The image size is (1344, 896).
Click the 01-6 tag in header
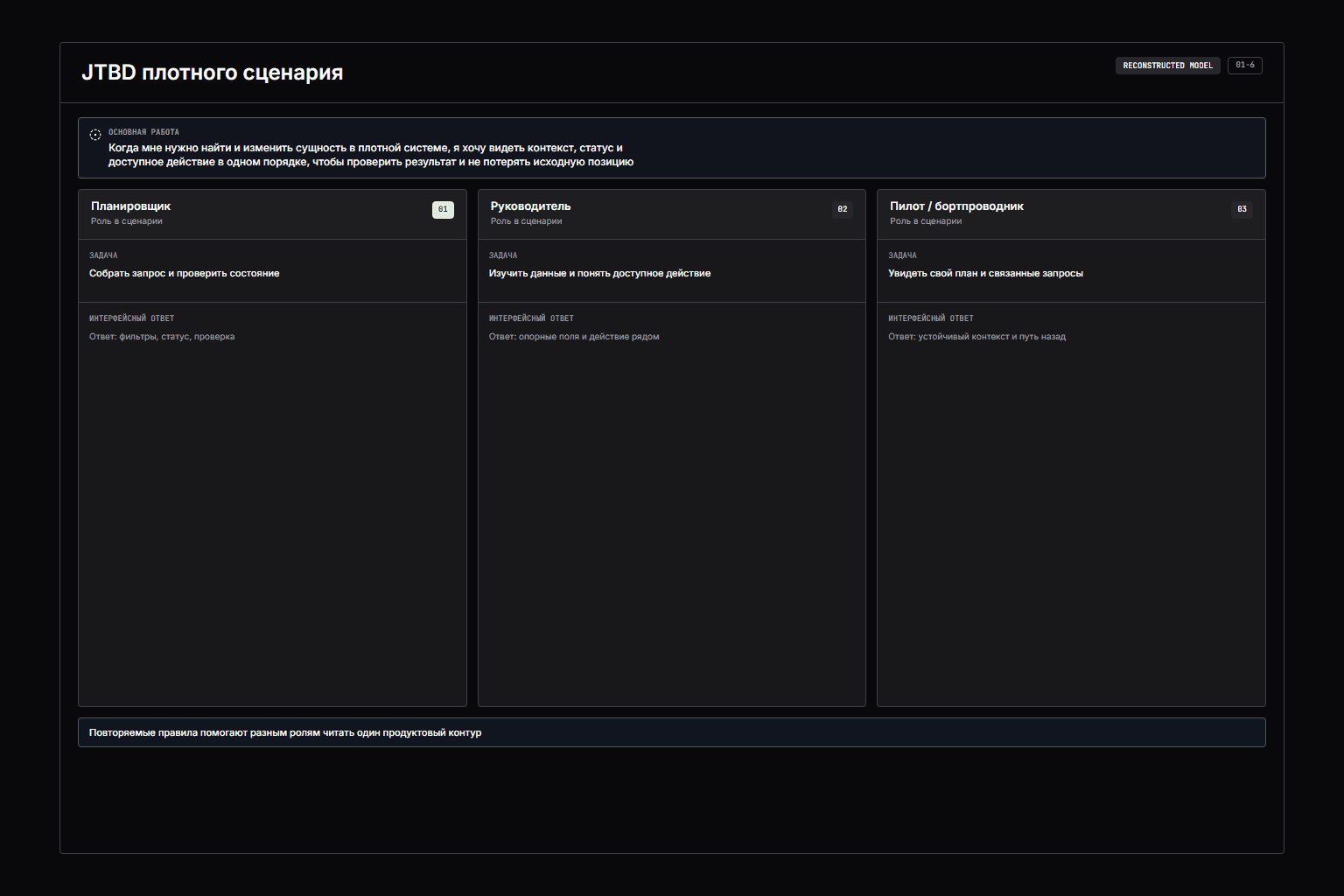[x=1244, y=66]
